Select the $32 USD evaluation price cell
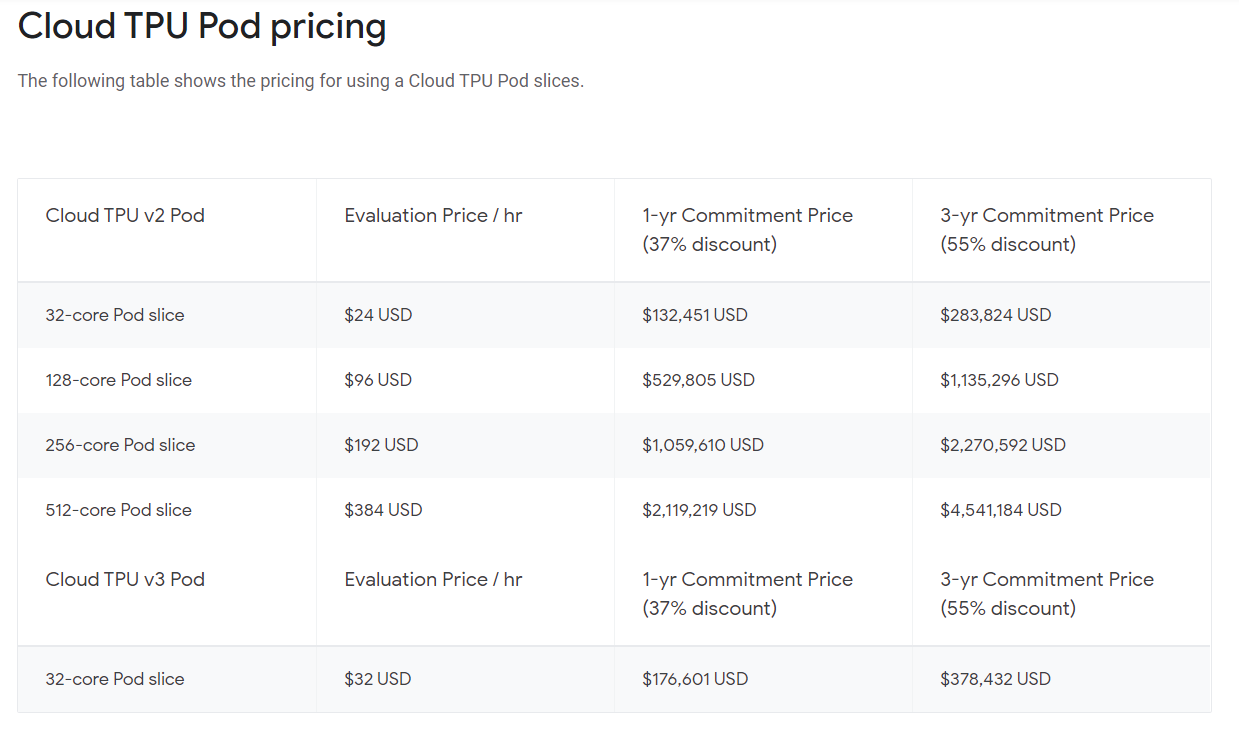Viewport: 1239px width, 747px height. click(x=377, y=679)
